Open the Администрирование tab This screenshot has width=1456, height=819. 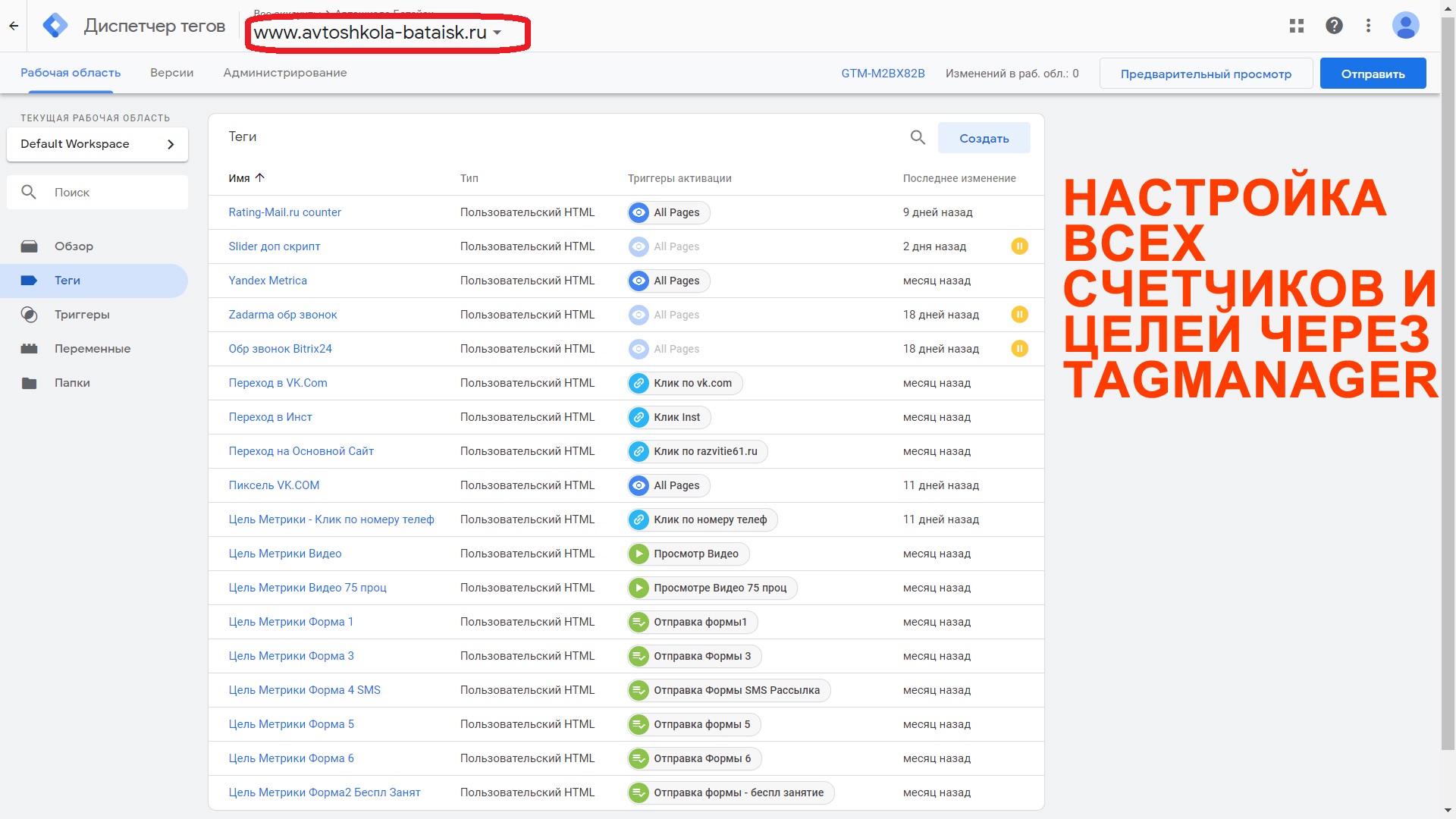click(284, 73)
